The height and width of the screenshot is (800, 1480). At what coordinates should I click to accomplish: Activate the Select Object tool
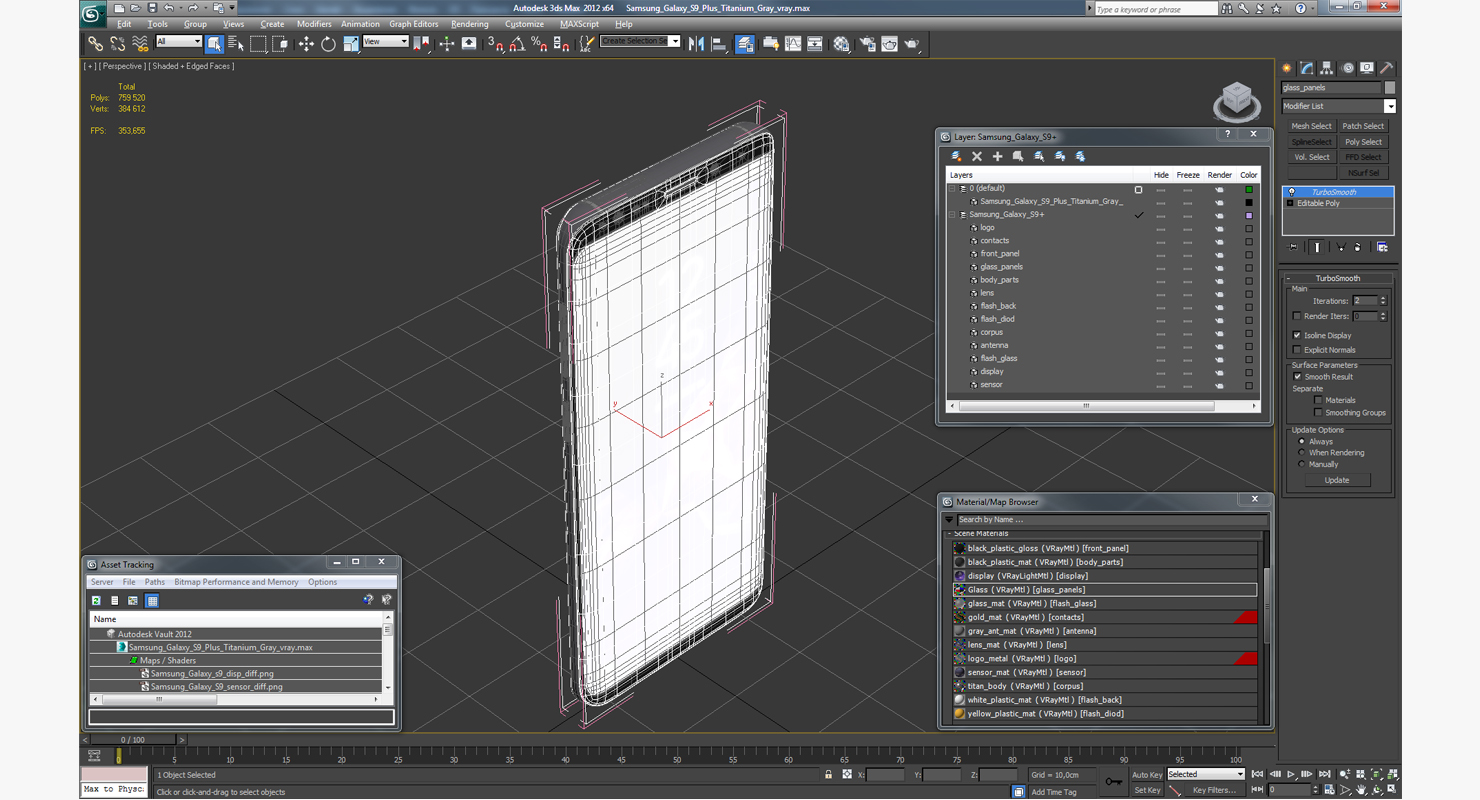click(214, 44)
